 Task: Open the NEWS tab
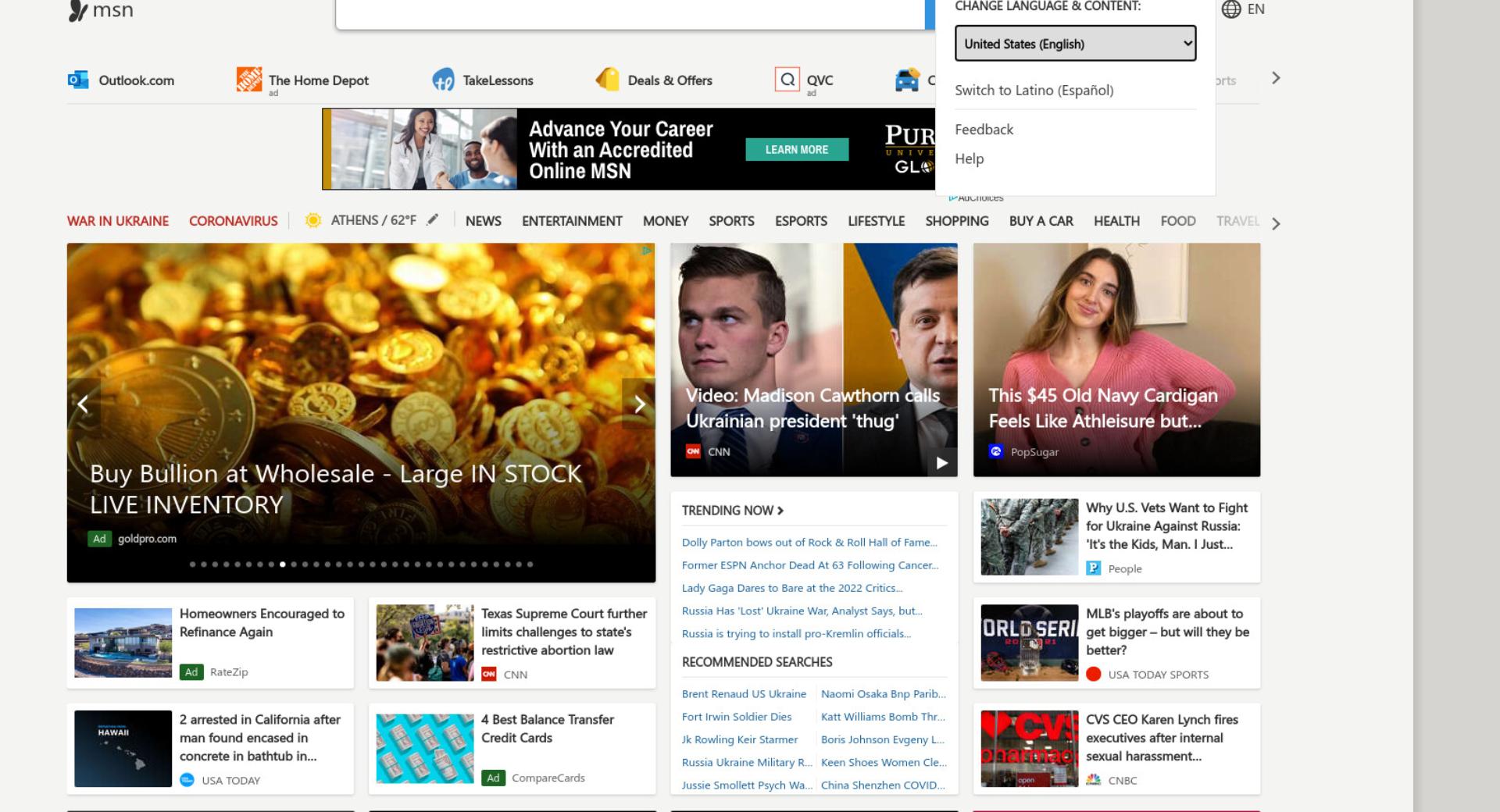(484, 221)
